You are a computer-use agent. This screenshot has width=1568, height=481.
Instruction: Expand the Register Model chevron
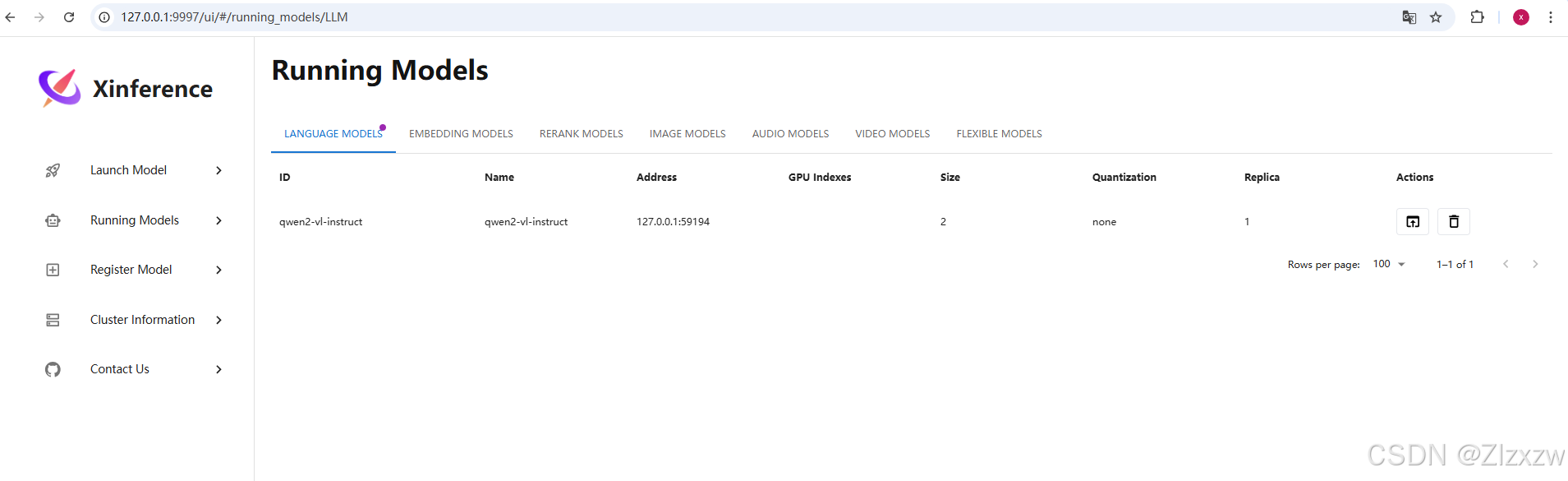click(218, 270)
